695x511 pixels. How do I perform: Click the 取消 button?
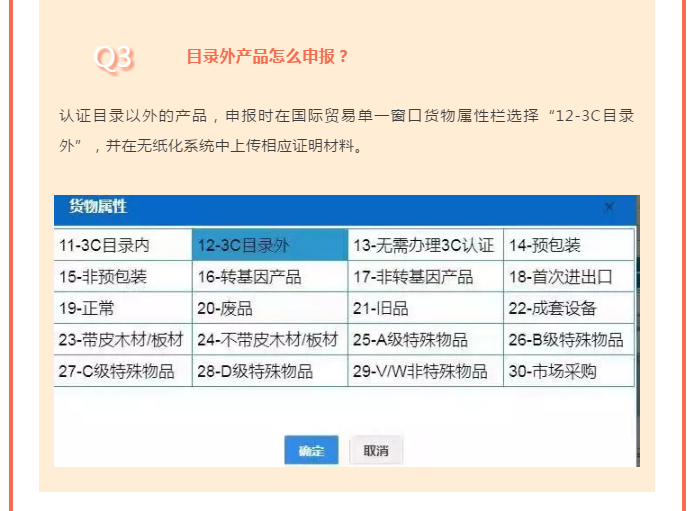click(376, 450)
